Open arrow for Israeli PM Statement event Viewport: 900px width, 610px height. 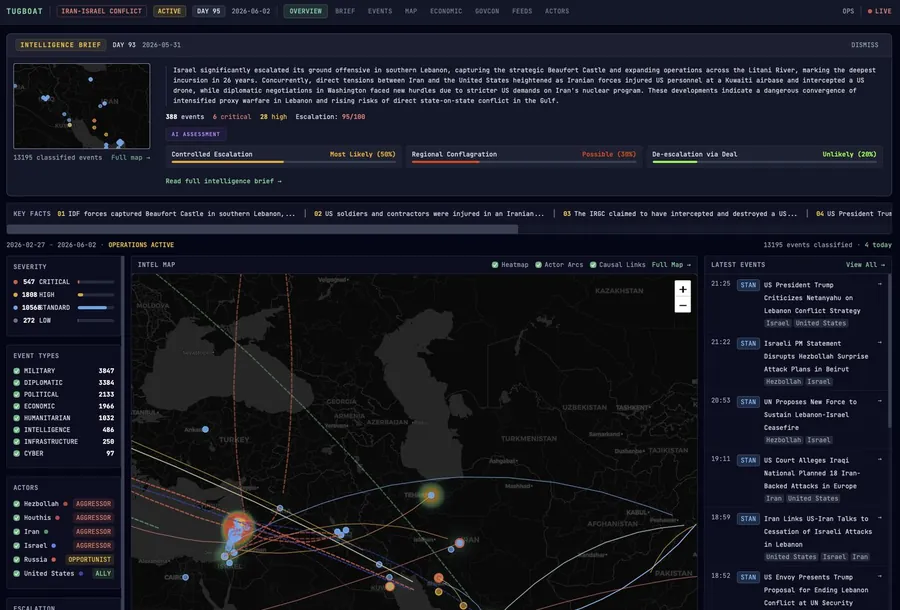coord(879,343)
